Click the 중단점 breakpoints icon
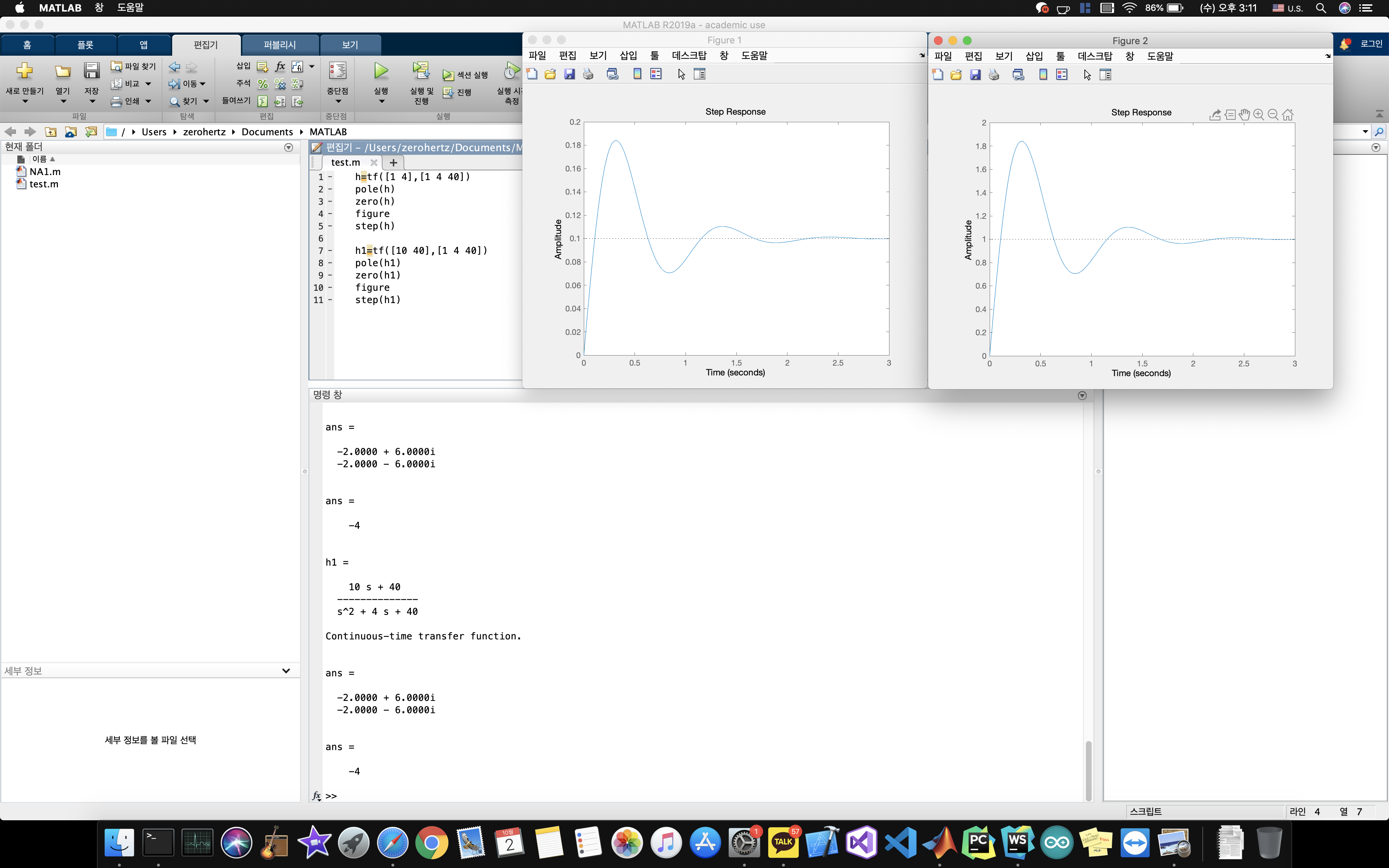The width and height of the screenshot is (1389, 868). (337, 71)
